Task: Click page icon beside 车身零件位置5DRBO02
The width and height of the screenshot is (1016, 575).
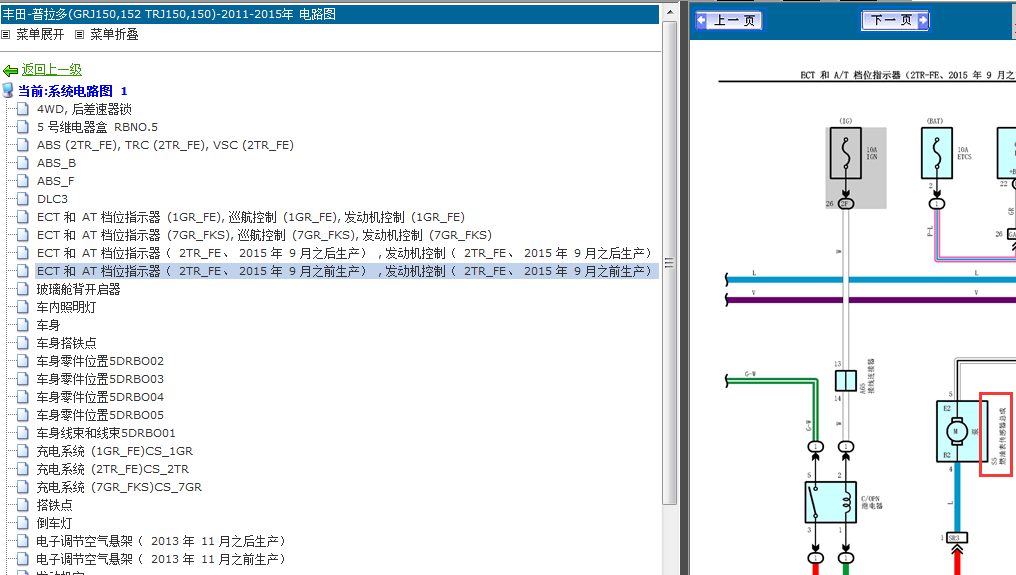Action: (23, 360)
